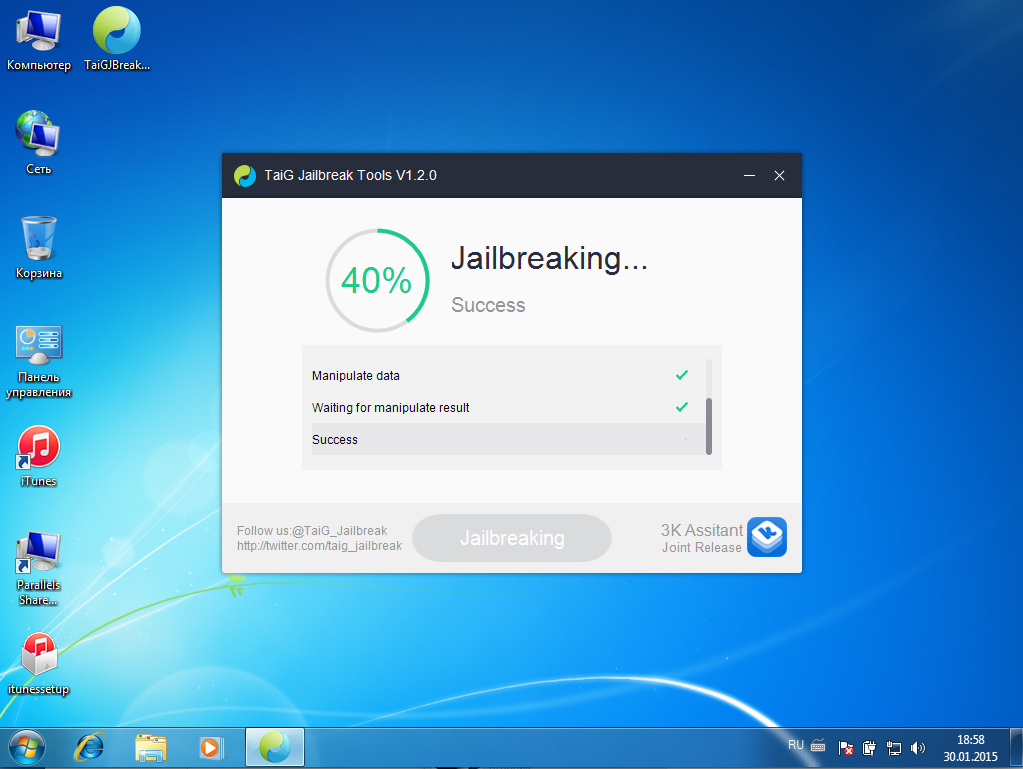Click the 3K Assistant app icon
Viewport: 1023px width, 769px height.
pyautogui.click(x=767, y=537)
